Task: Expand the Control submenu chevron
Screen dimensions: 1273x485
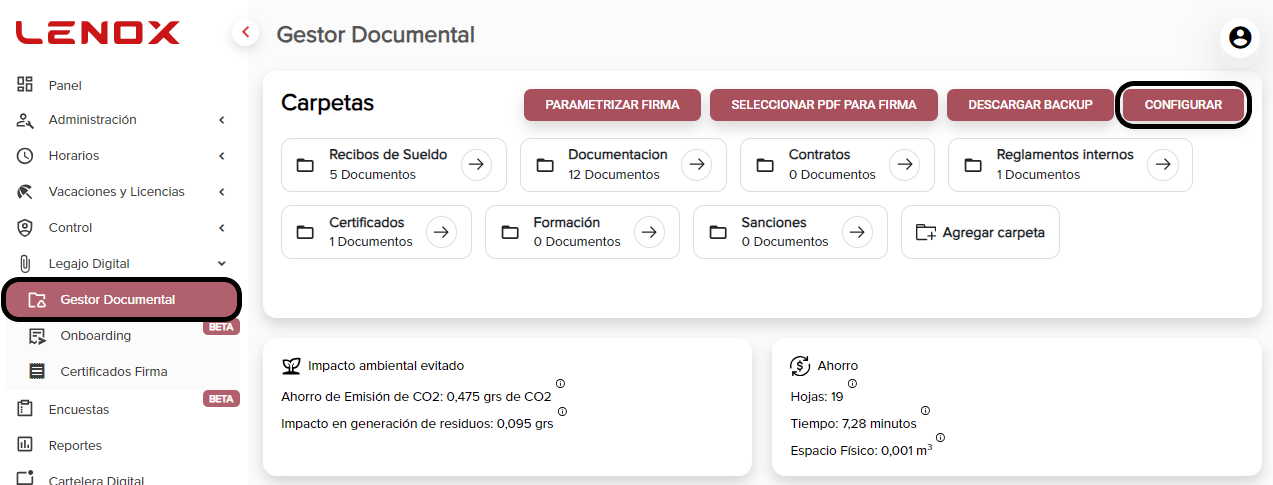Action: click(221, 228)
